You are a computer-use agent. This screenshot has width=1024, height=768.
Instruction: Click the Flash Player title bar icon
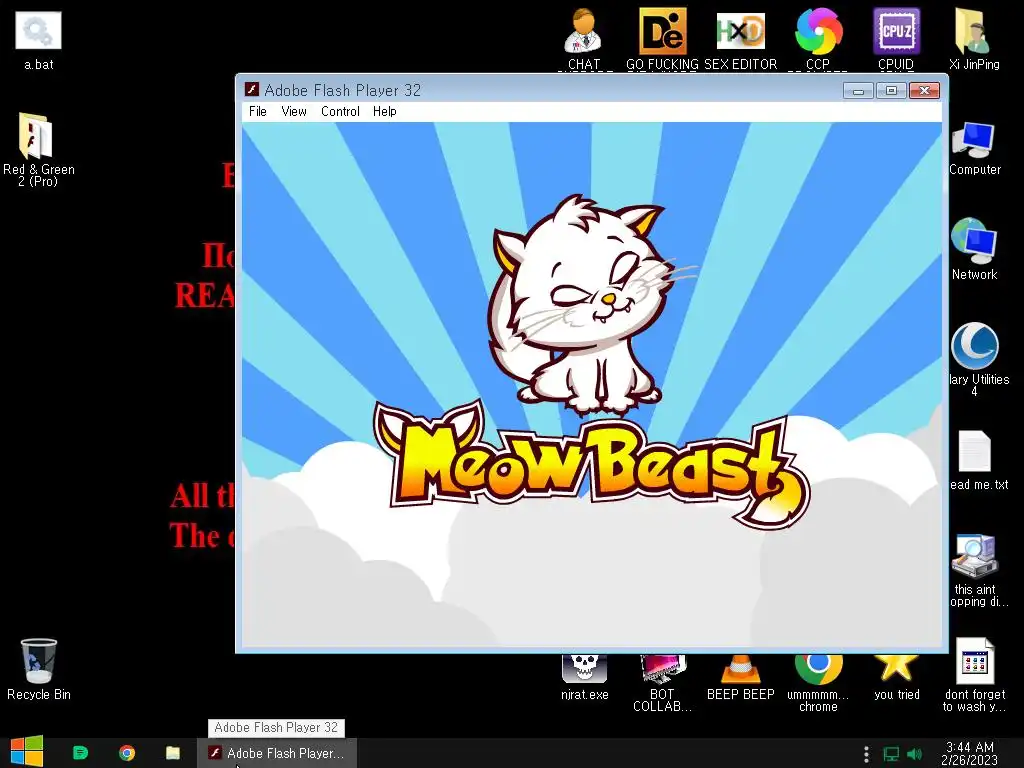[x=251, y=89]
